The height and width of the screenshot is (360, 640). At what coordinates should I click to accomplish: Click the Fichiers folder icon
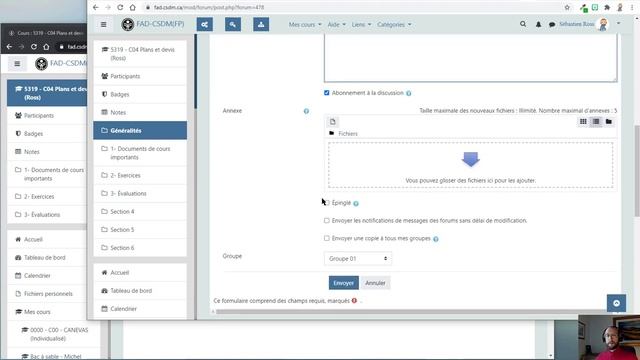pyautogui.click(x=331, y=133)
